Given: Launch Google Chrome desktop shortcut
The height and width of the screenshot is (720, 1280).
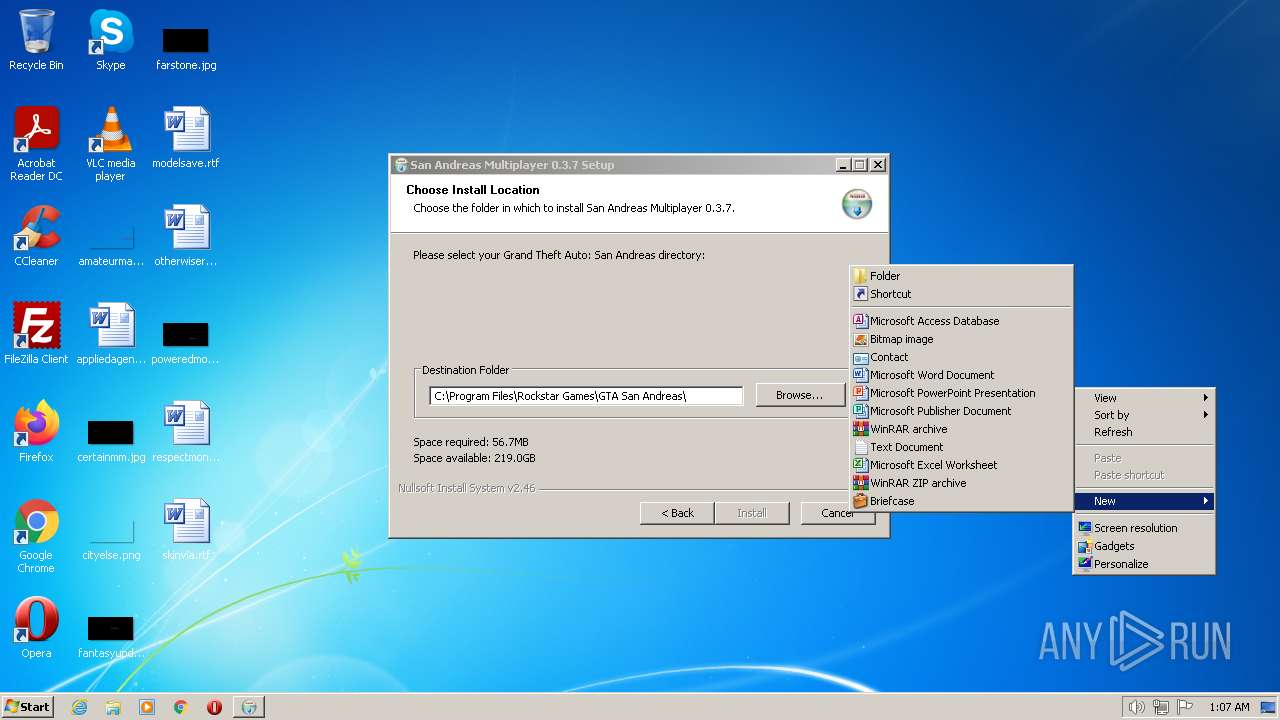Looking at the screenshot, I should [x=36, y=535].
